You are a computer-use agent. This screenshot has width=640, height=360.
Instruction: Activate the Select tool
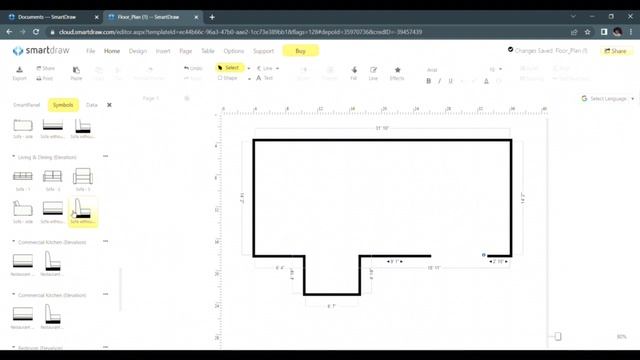click(229, 68)
